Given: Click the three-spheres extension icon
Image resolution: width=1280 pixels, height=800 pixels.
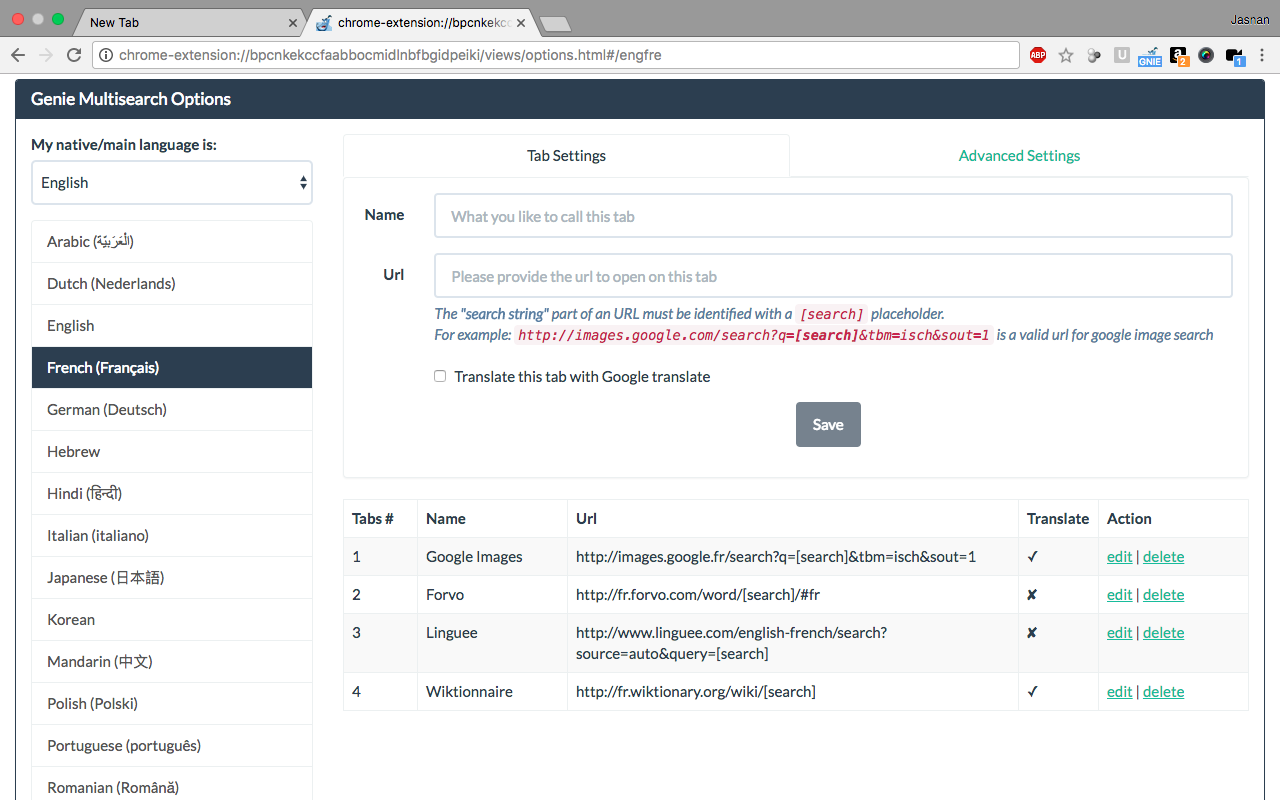Looking at the screenshot, I should (x=1094, y=55).
